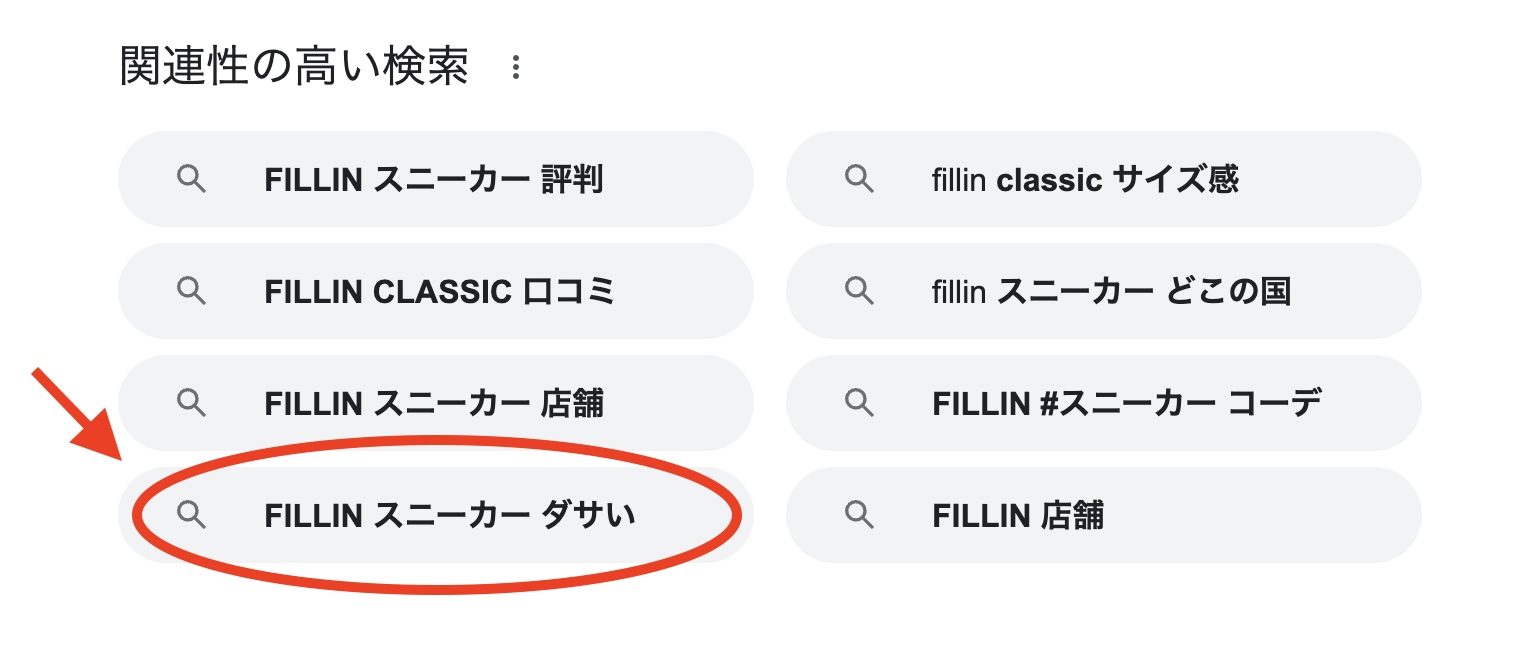Select the FILLIN スニーカー 評判 related search

coord(435,180)
